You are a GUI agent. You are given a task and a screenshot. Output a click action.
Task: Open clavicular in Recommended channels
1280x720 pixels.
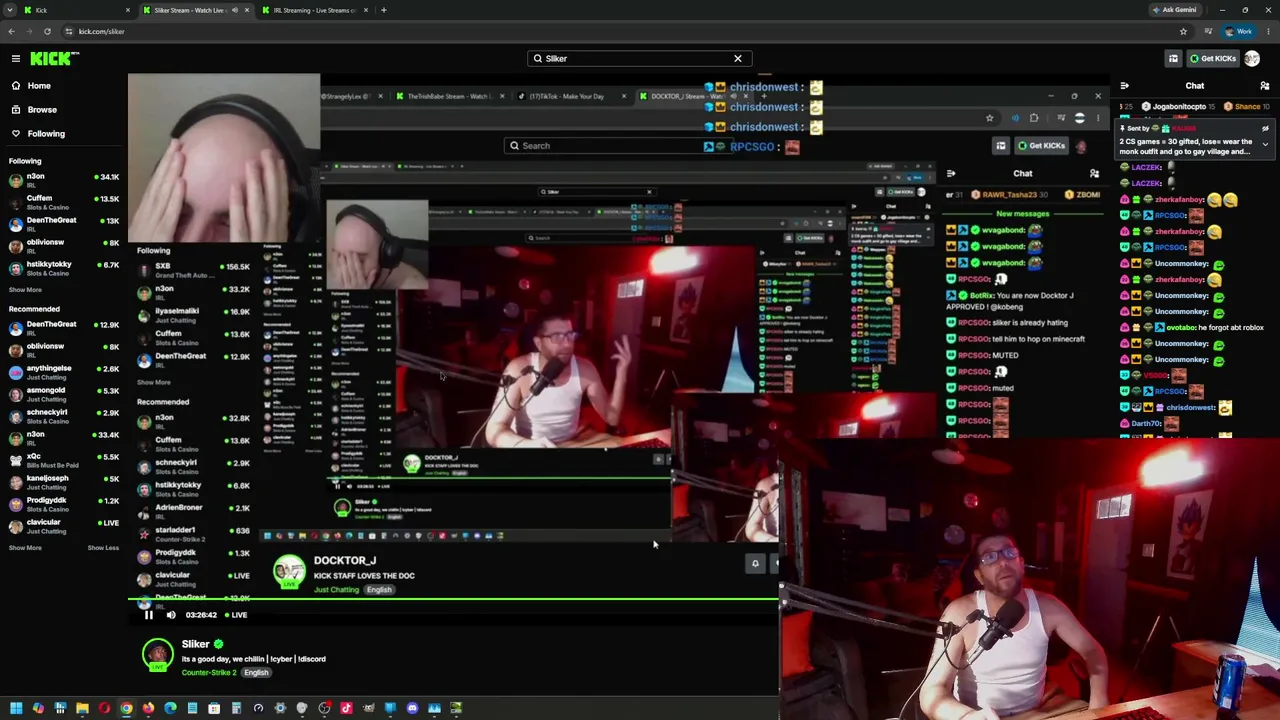pyautogui.click(x=63, y=526)
